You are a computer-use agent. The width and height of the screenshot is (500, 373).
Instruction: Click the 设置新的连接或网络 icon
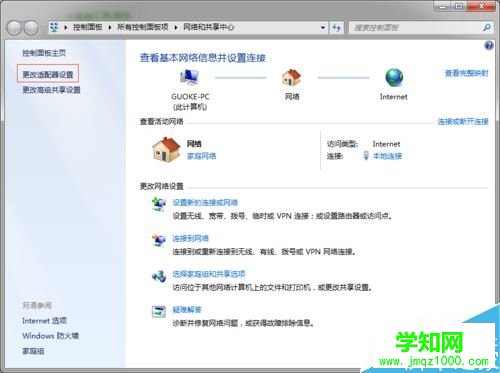pyautogui.click(x=159, y=204)
